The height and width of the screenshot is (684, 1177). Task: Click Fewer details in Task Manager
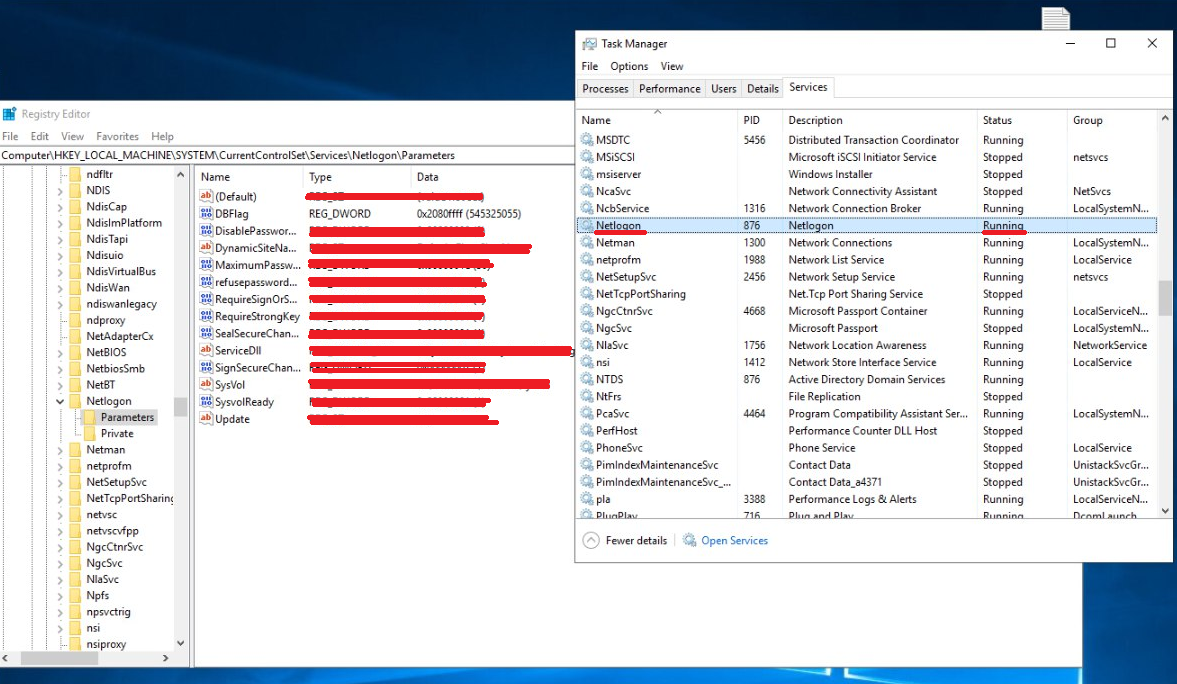[636, 541]
